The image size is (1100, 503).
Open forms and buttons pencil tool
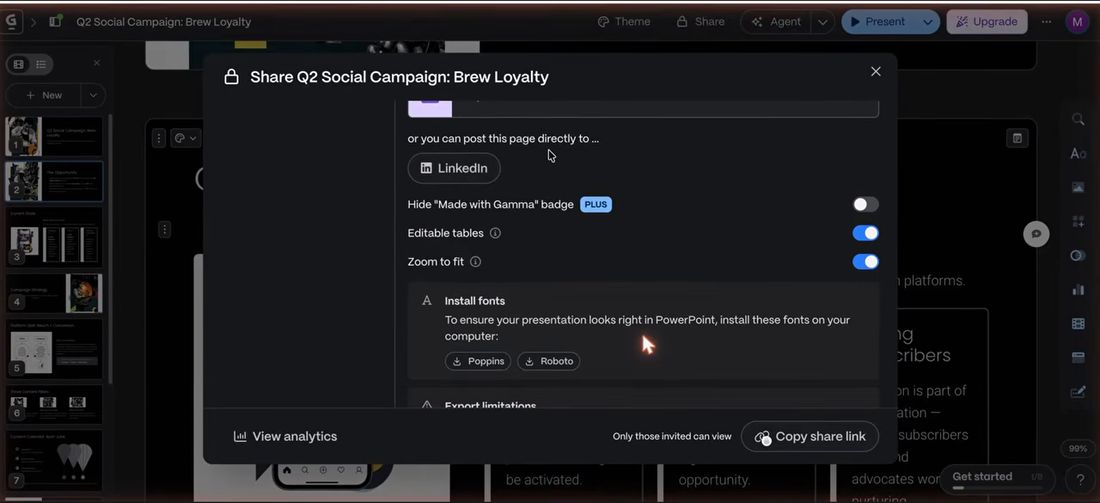[x=1078, y=392]
